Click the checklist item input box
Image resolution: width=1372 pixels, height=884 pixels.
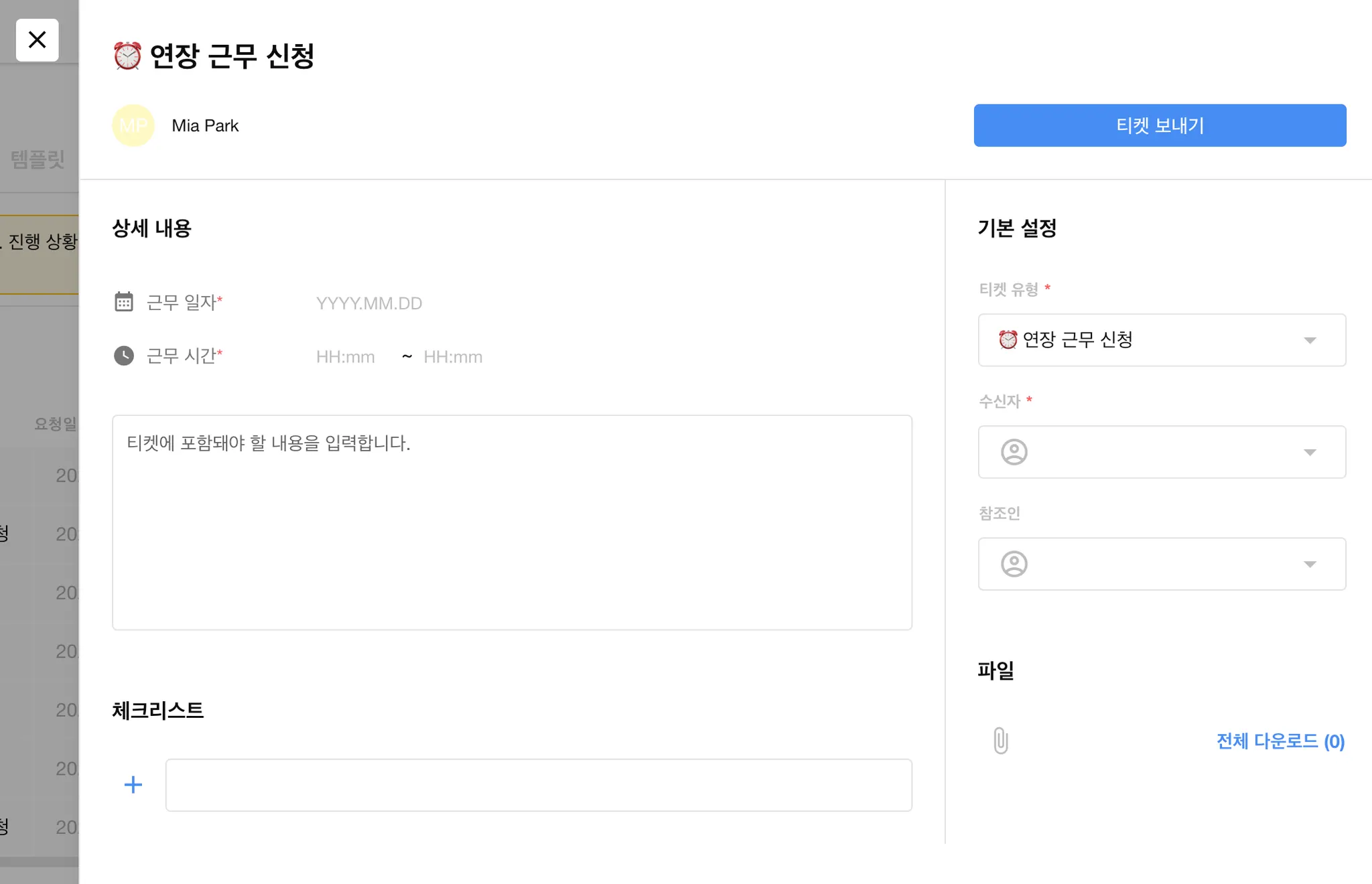[539, 785]
